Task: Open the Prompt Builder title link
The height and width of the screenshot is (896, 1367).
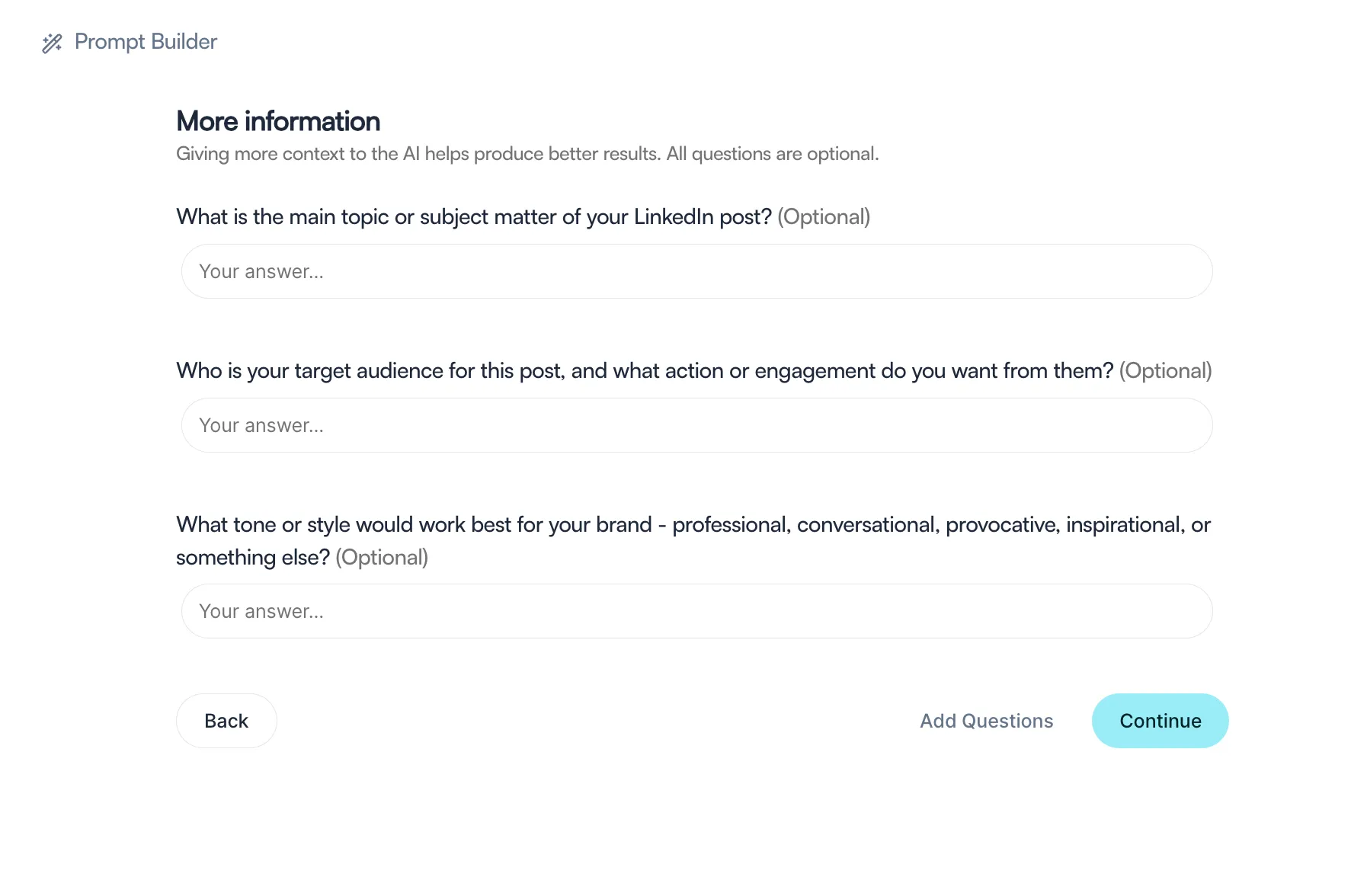Action: [x=146, y=42]
